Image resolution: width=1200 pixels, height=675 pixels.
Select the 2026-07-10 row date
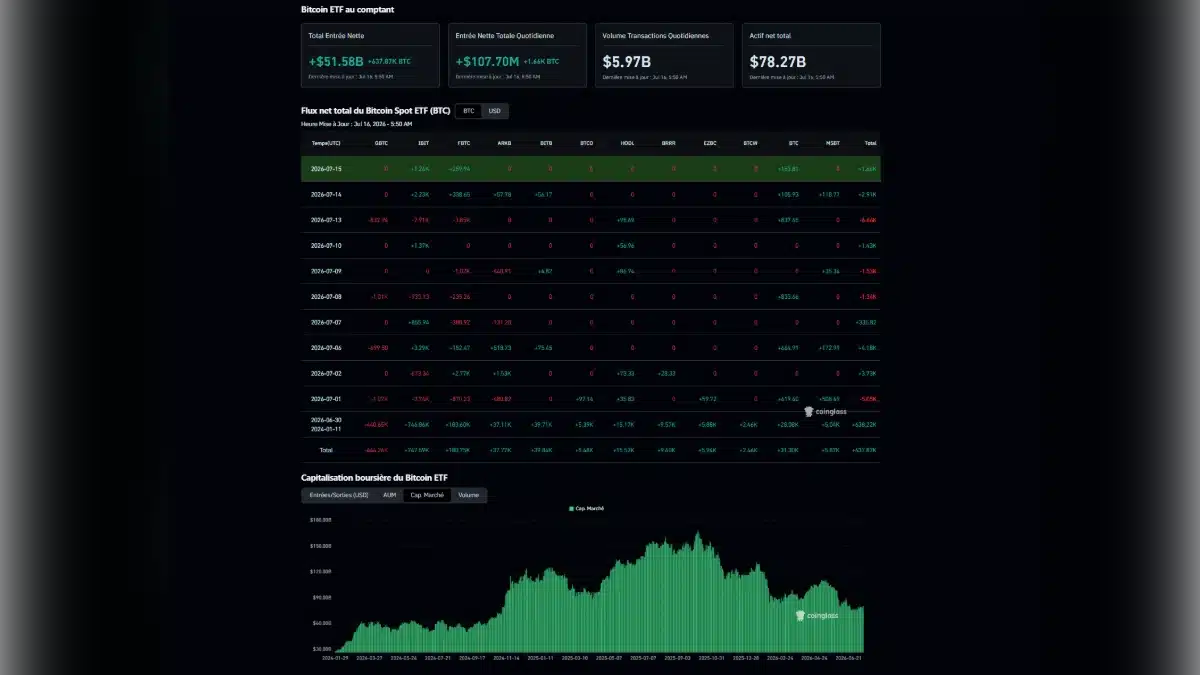[327, 245]
